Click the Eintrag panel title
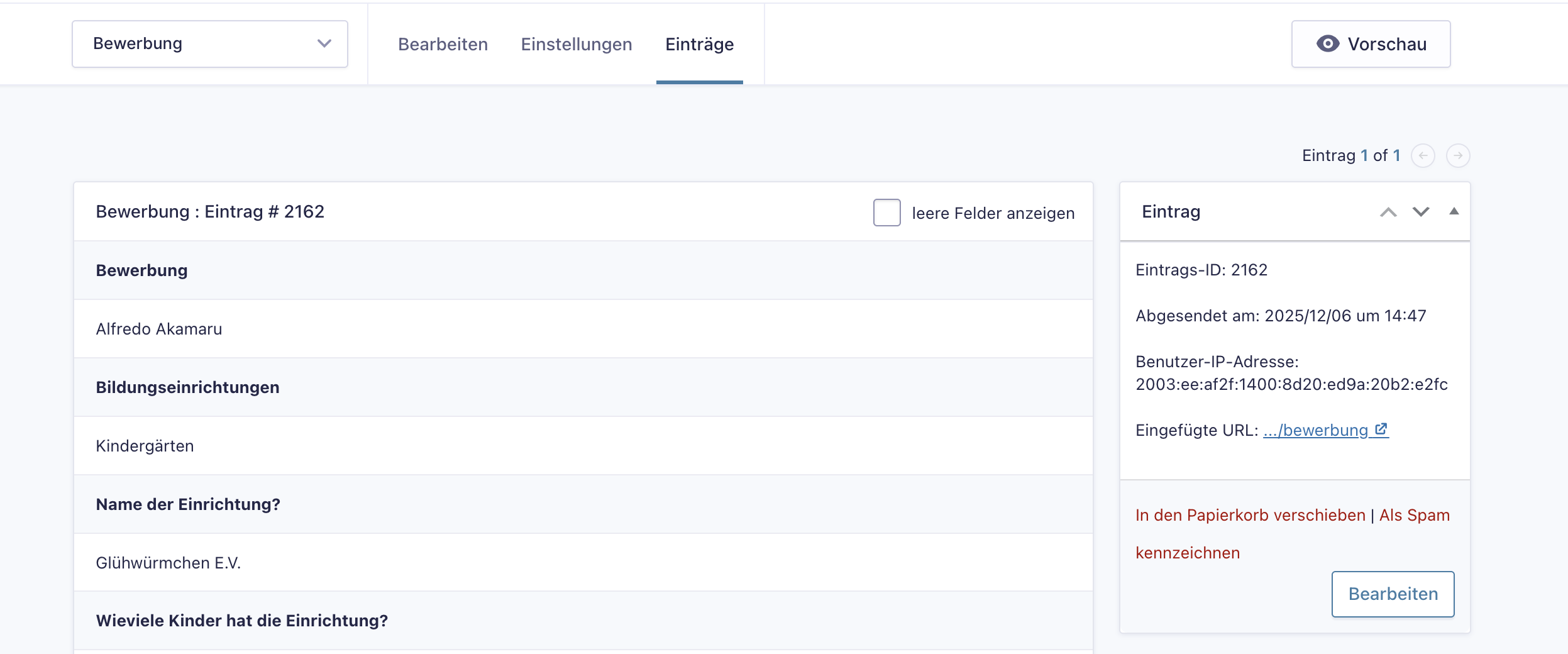1568x654 pixels. (x=1171, y=212)
